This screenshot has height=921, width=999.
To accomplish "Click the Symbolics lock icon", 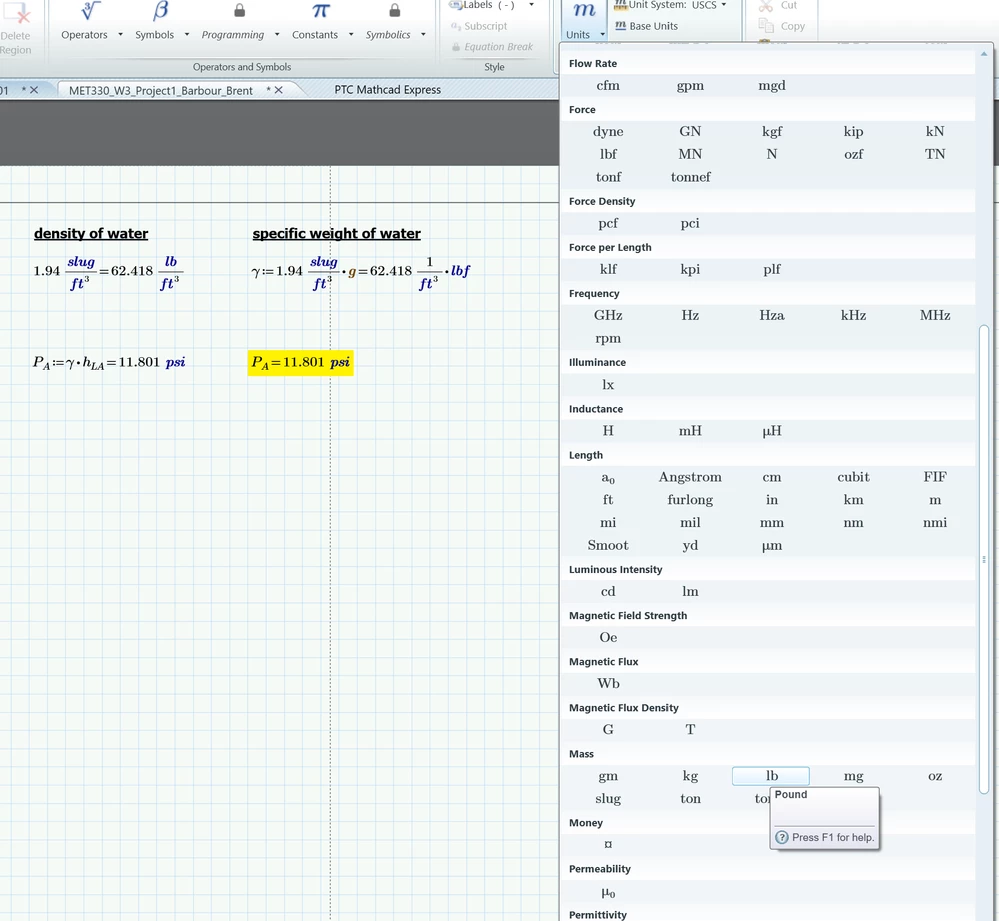I will coord(395,10).
